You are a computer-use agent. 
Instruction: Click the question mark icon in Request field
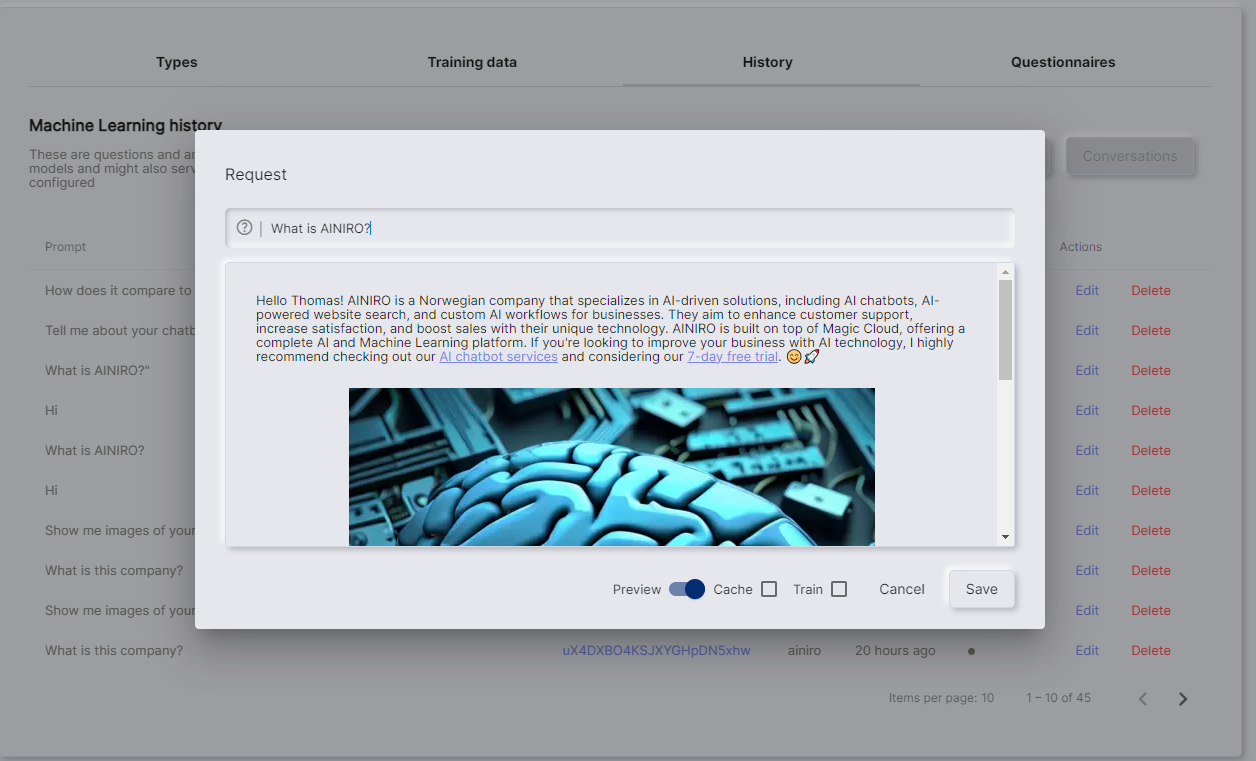244,228
